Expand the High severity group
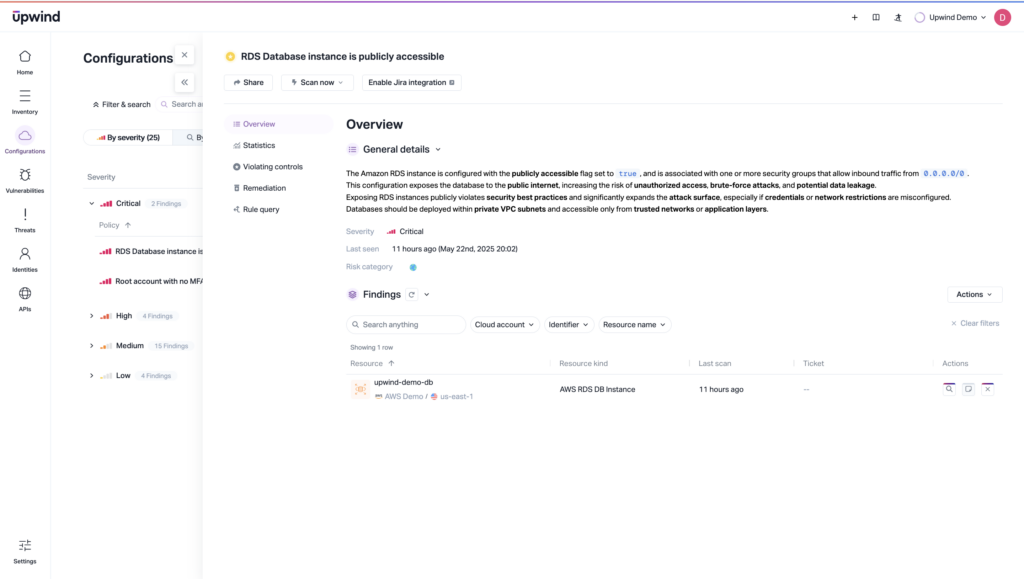Image resolution: width=1024 pixels, height=579 pixels. 91,316
